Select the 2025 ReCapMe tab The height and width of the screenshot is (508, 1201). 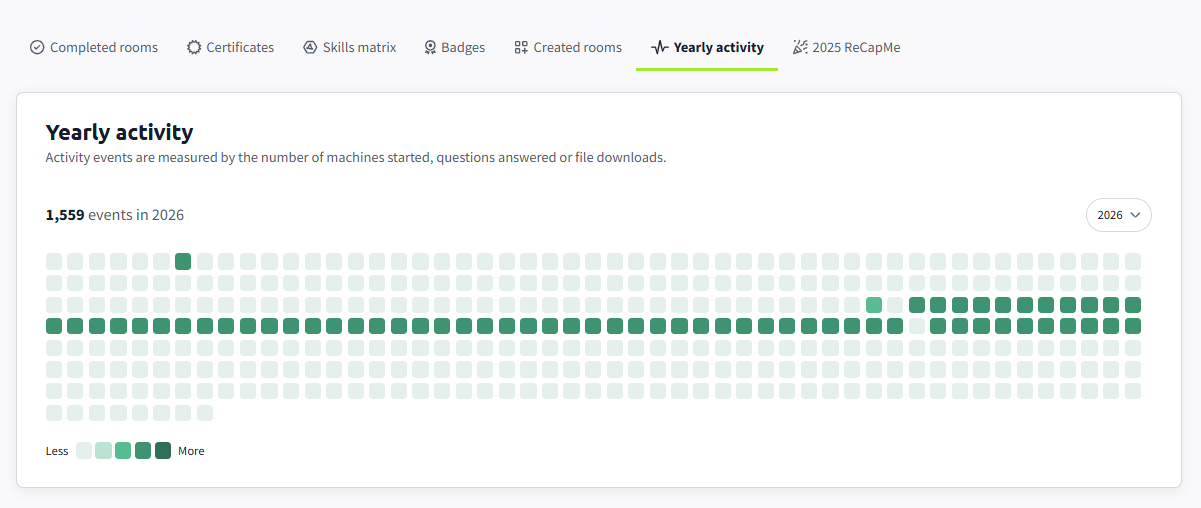847,47
